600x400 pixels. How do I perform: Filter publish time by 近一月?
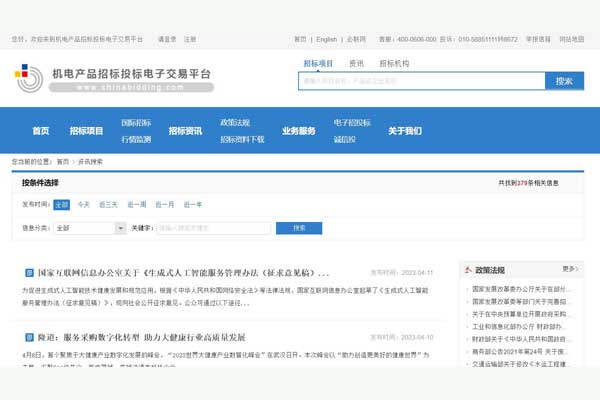click(165, 205)
